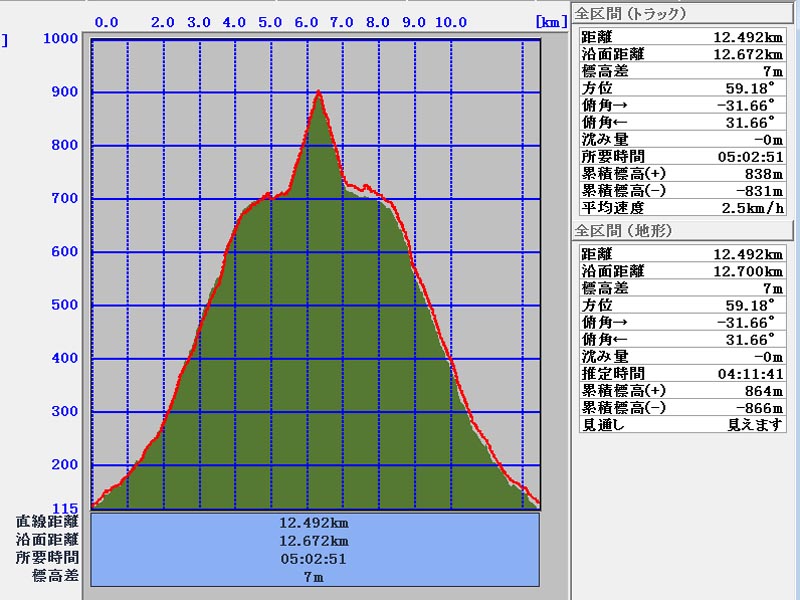Select the terrain 沿面距離 12.700km value

747,271
